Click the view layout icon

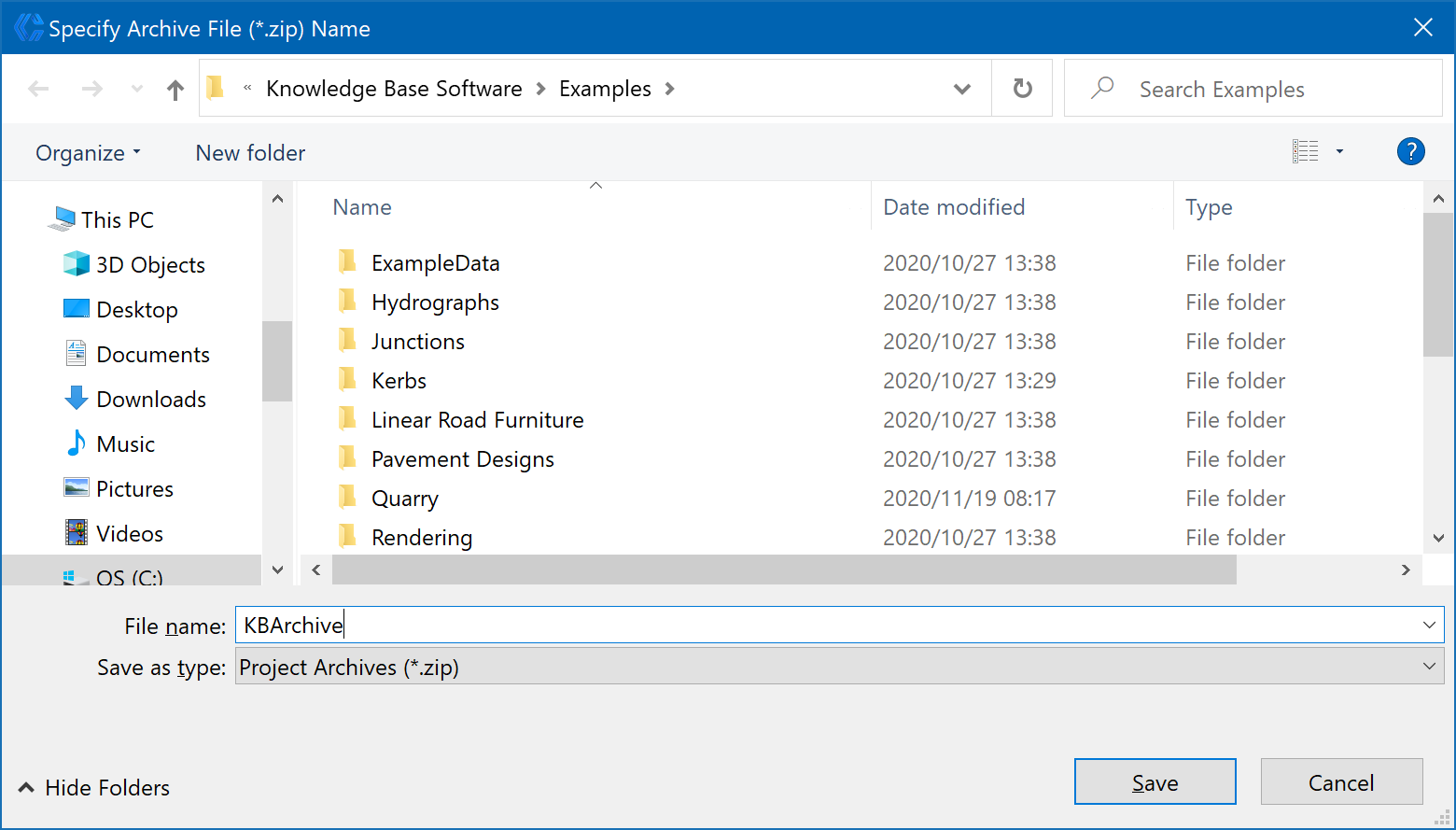(1306, 151)
